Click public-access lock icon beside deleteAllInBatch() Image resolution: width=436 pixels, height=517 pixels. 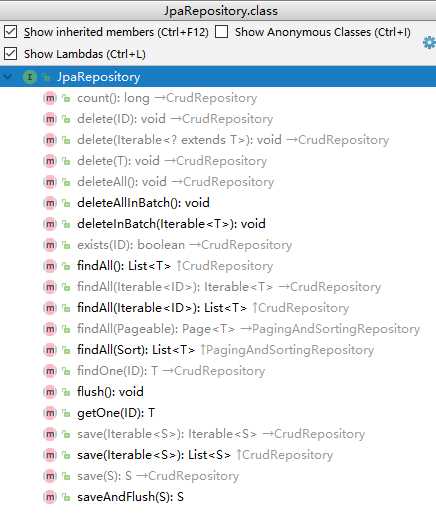pyautogui.click(x=66, y=203)
